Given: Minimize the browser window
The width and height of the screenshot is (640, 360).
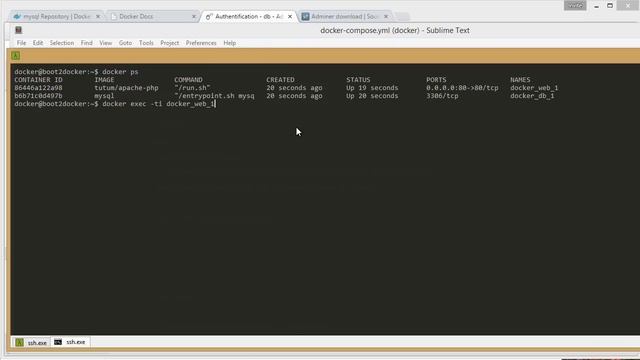Looking at the screenshot, I should coord(596,6).
